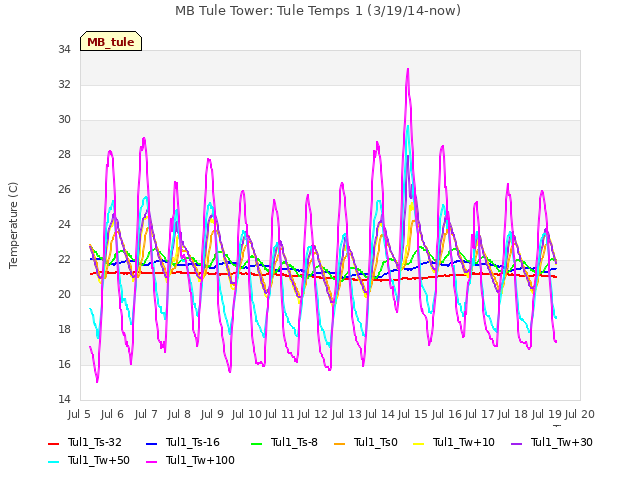This screenshot has width=640, height=480.
Task: Click the MB_tule label badge
Action: [111, 41]
